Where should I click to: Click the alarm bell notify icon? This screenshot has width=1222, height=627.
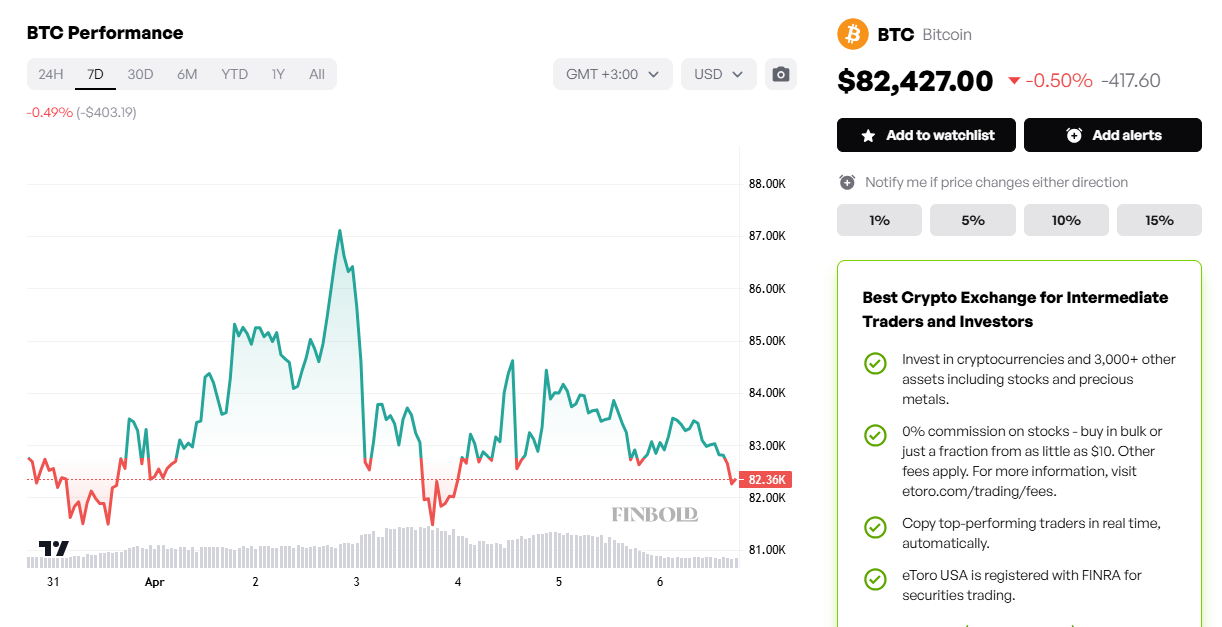847,182
